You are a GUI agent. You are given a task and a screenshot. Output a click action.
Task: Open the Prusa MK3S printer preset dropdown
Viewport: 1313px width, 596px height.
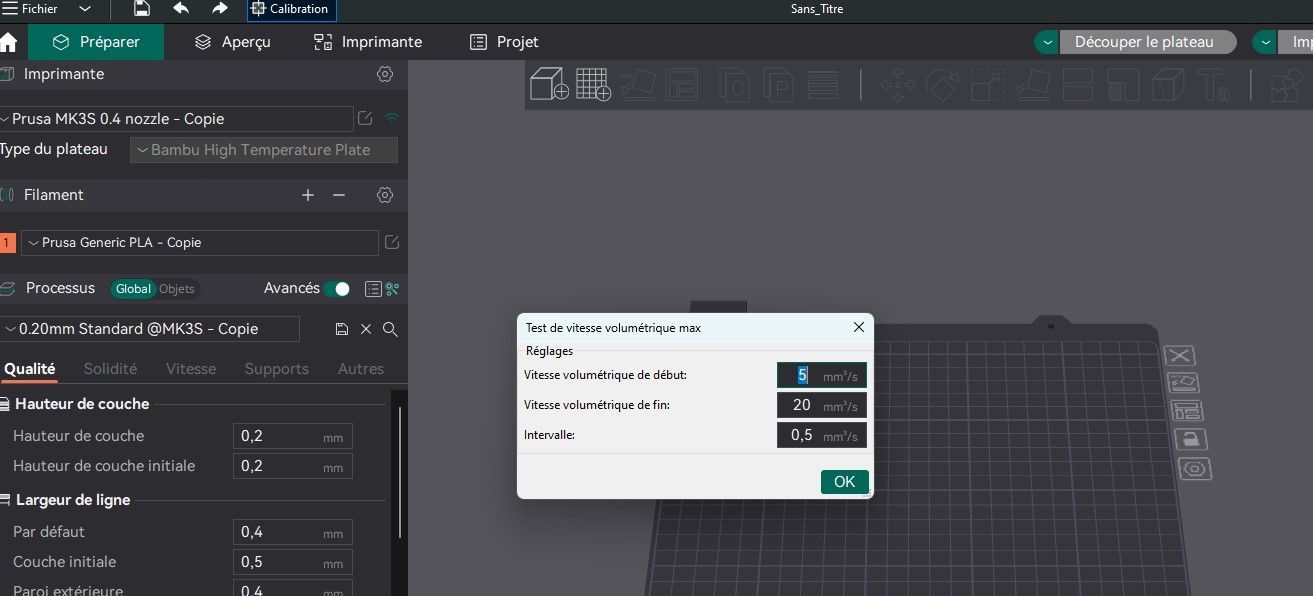176,119
